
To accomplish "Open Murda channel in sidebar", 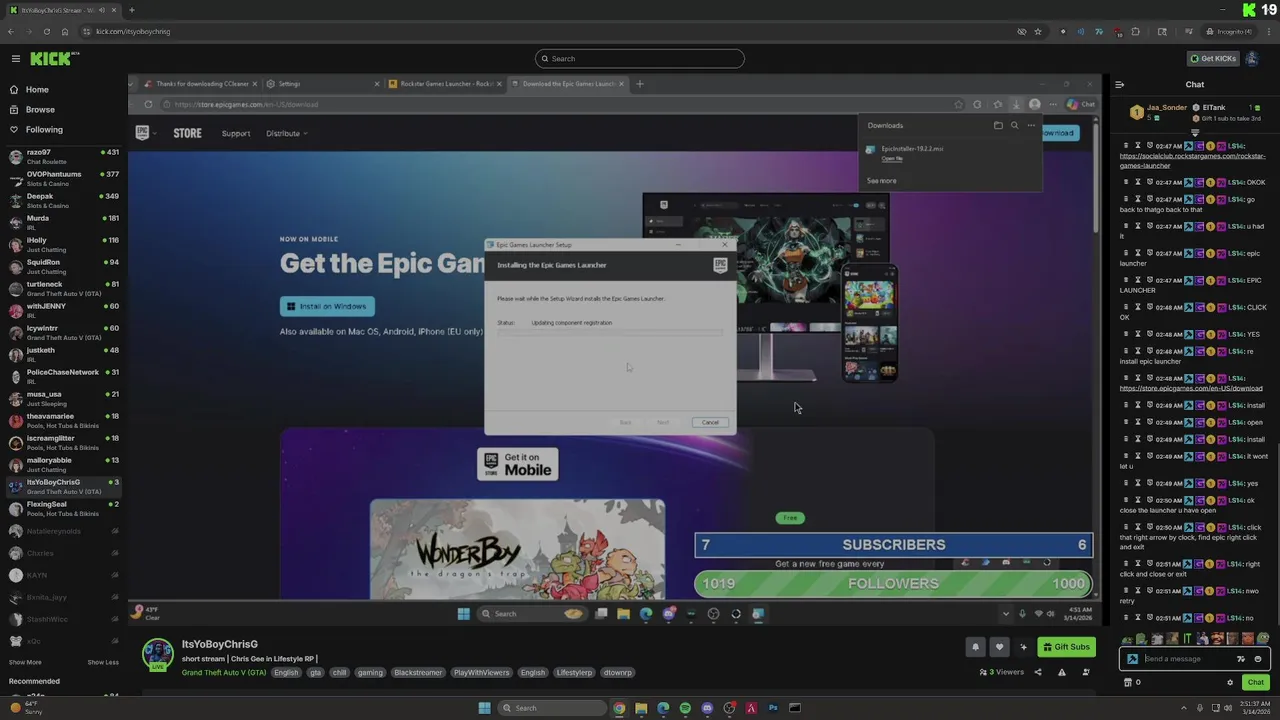I will tap(63, 222).
